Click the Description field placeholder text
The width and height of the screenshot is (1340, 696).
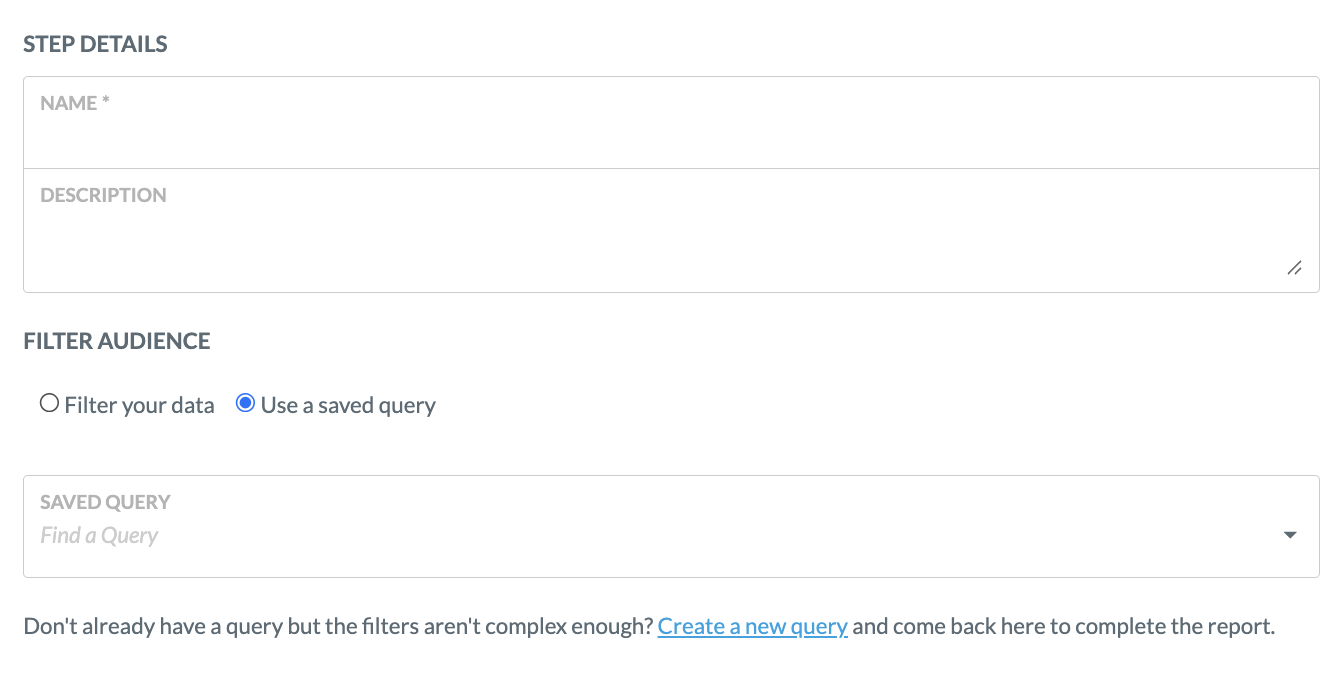(103, 195)
